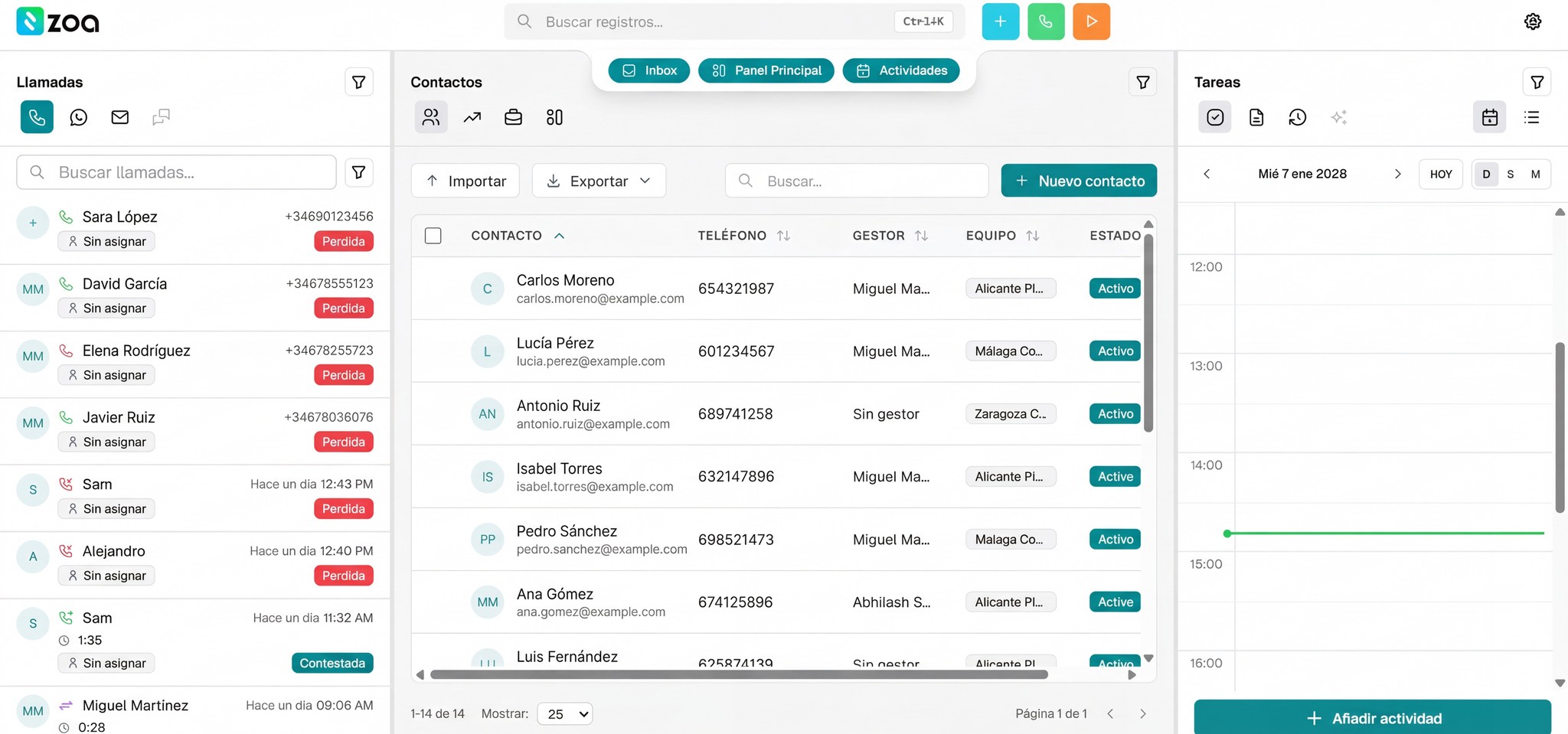Go to previous contacts page arrow

[x=1110, y=713]
